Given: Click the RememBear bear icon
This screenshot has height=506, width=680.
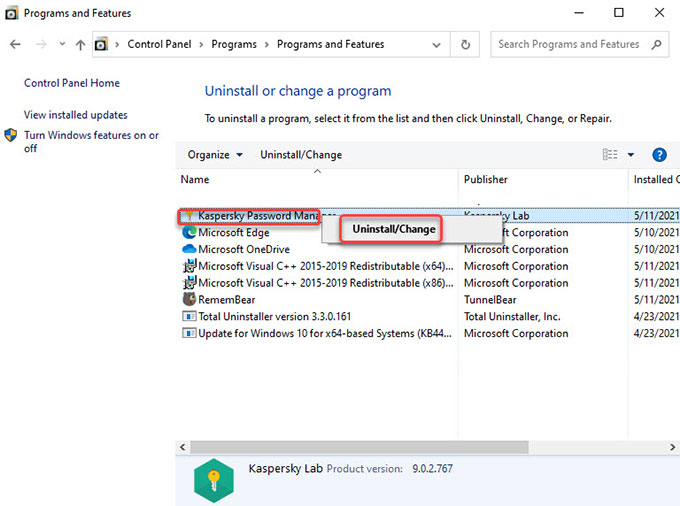Looking at the screenshot, I should (189, 299).
